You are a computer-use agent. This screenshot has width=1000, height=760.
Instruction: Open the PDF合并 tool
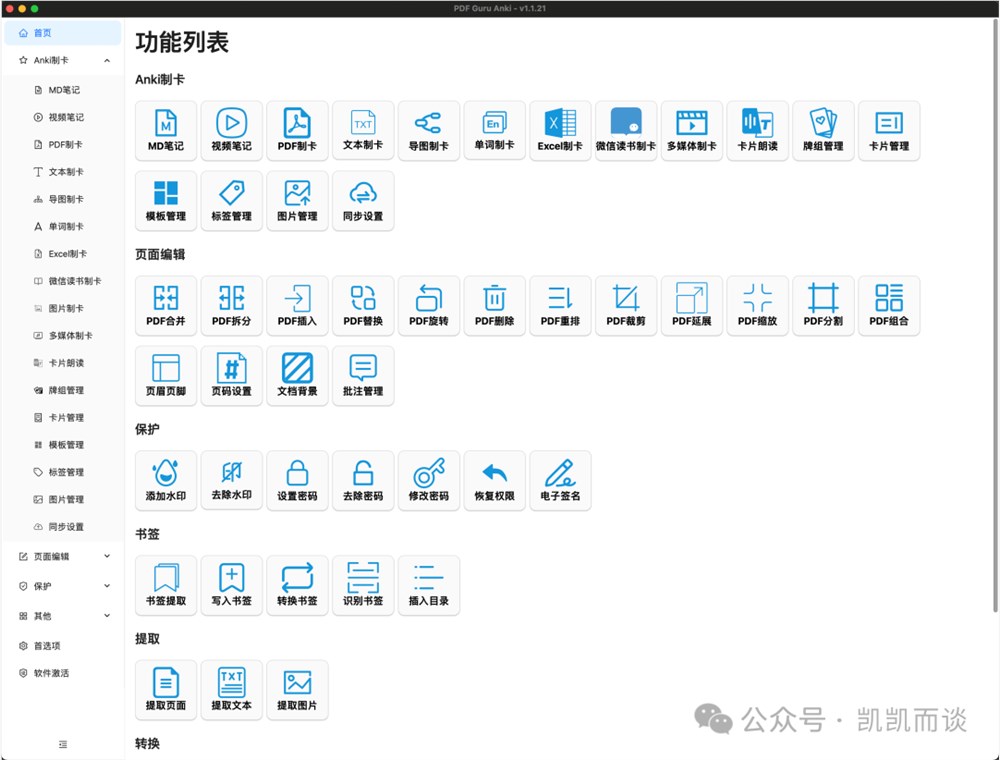[x=166, y=306]
